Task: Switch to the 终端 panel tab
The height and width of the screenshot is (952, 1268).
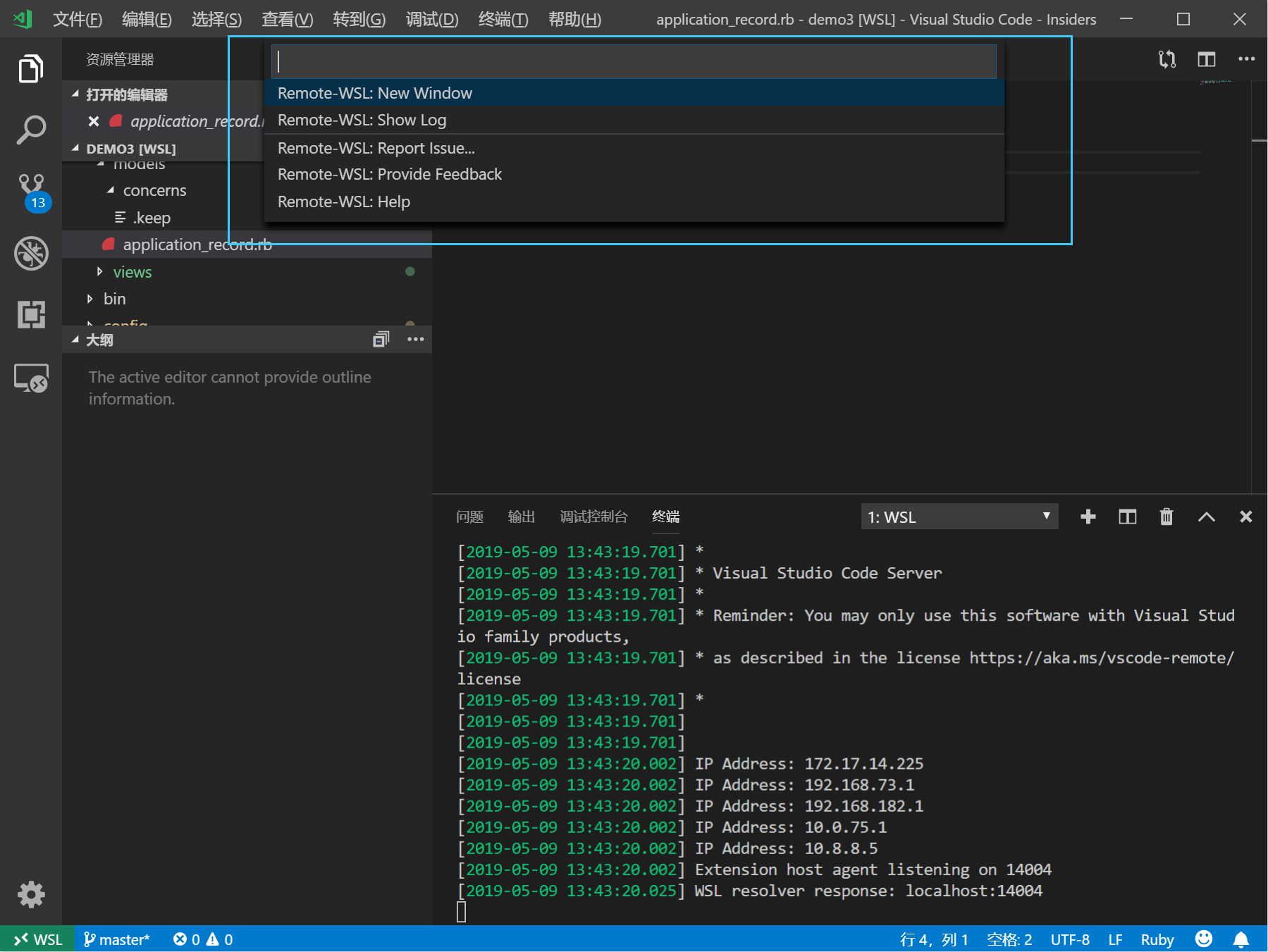Action: pos(665,517)
